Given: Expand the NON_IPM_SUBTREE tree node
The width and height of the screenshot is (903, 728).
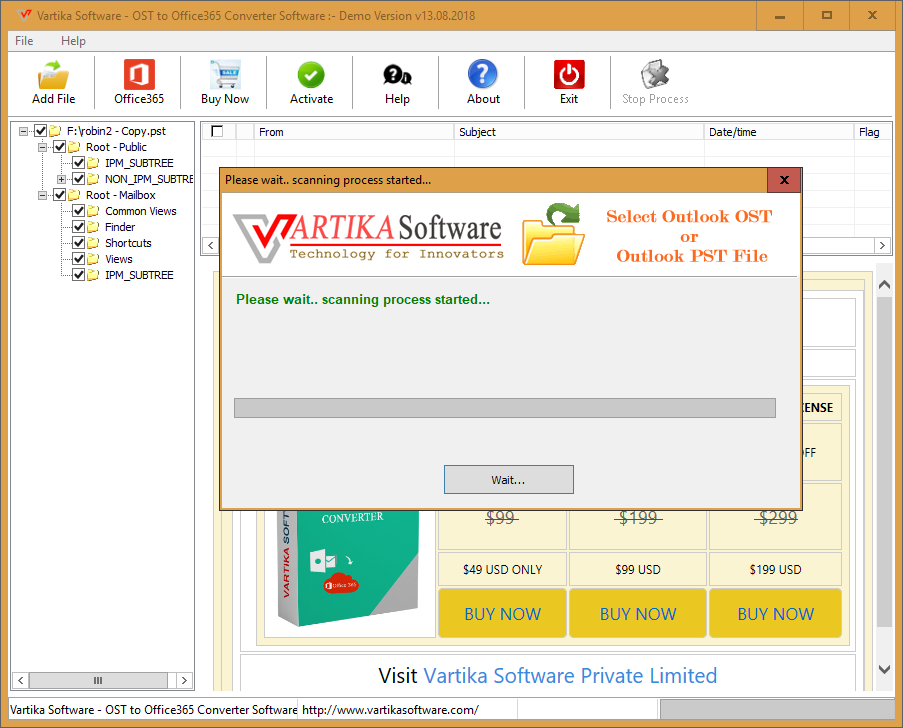Looking at the screenshot, I should click(61, 179).
